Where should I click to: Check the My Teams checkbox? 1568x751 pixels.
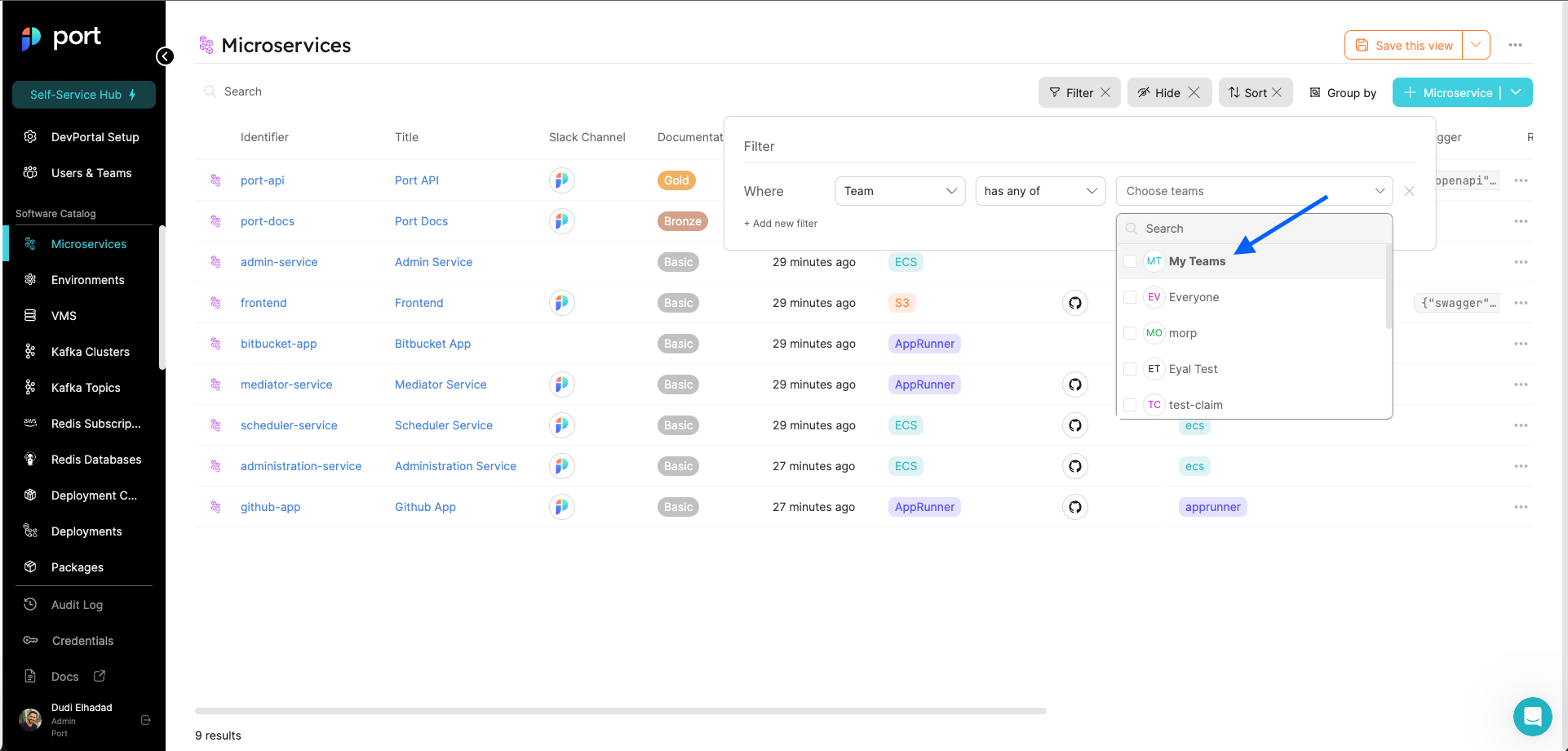(x=1130, y=261)
